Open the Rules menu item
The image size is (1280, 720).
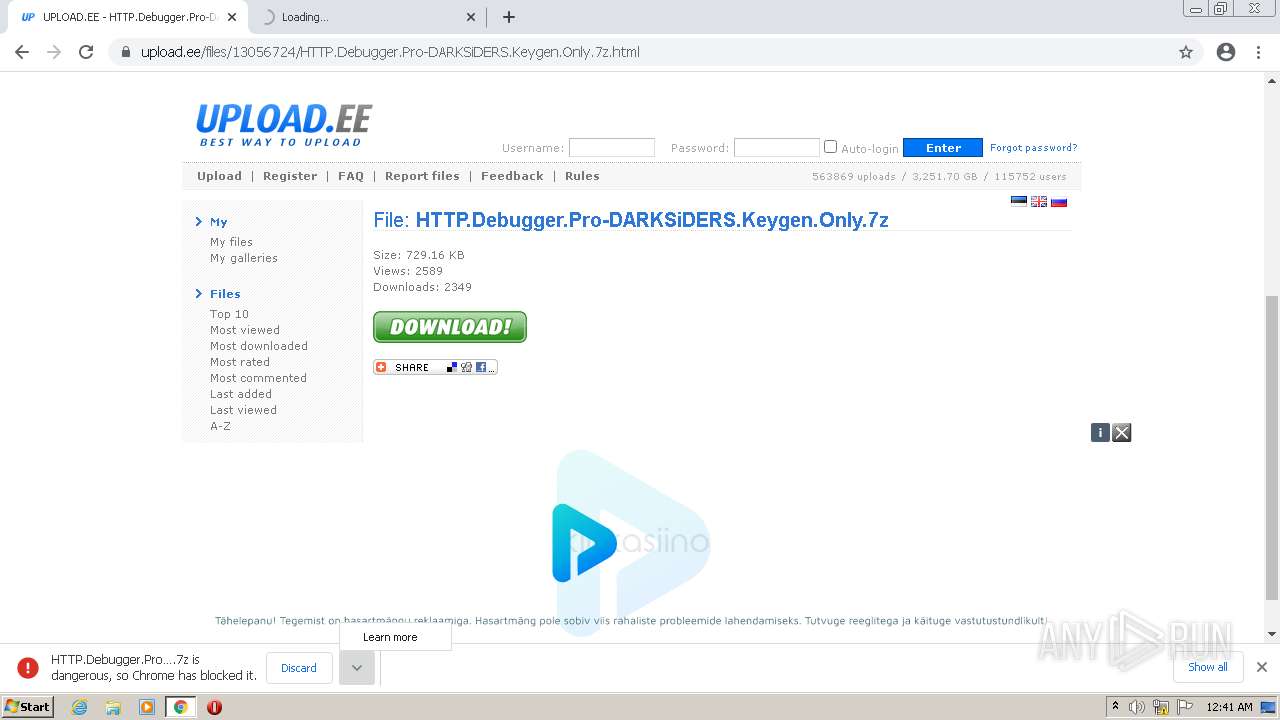click(x=582, y=176)
